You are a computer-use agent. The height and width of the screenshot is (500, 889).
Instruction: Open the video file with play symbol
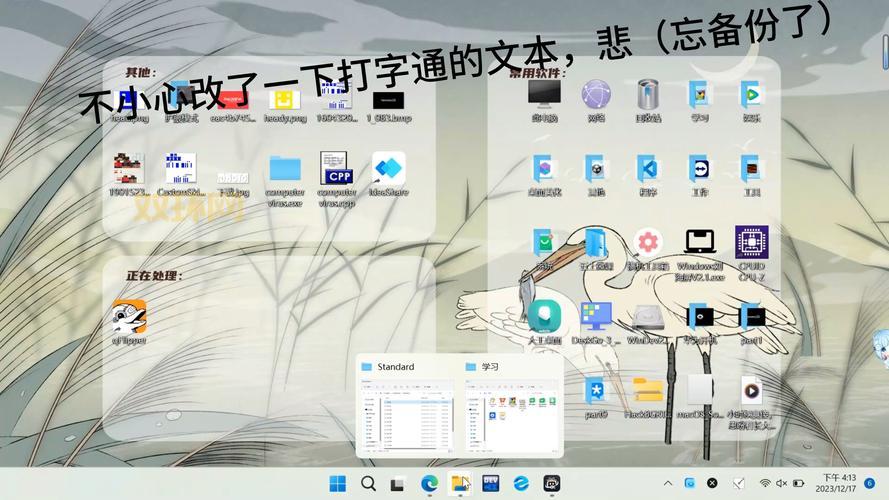(752, 390)
